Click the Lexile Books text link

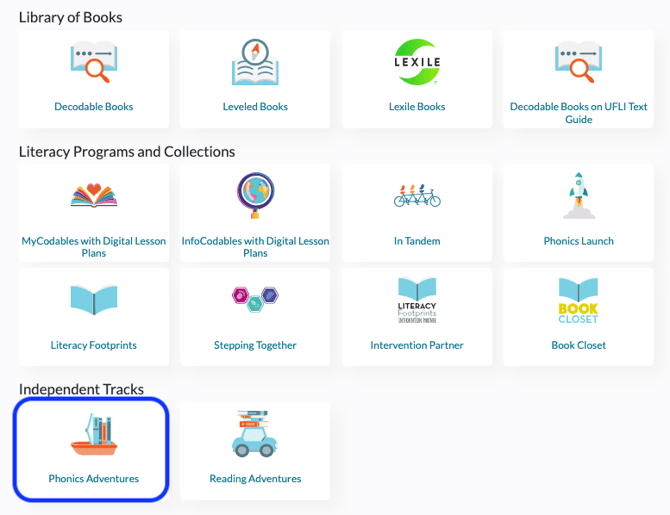tap(416, 107)
